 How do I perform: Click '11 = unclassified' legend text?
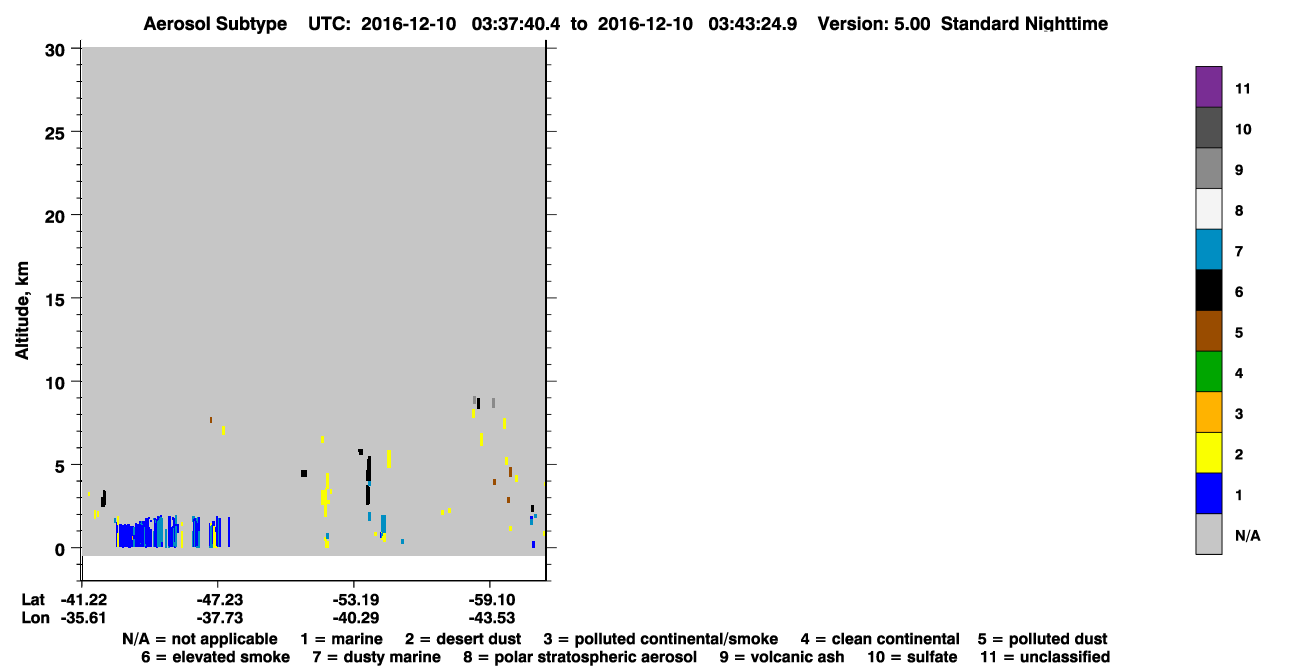(x=1044, y=657)
